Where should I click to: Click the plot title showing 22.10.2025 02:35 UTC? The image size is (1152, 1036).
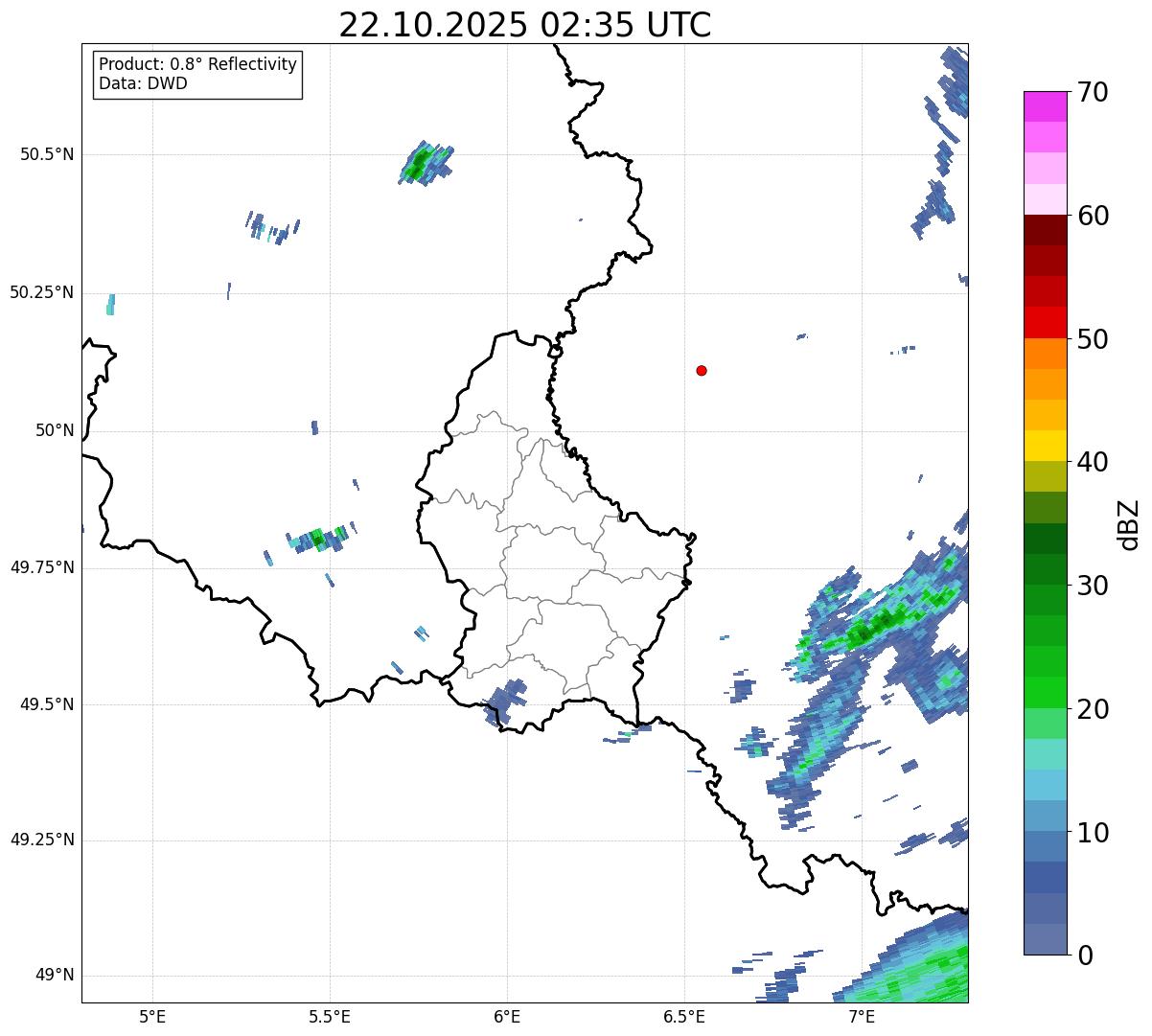click(525, 25)
